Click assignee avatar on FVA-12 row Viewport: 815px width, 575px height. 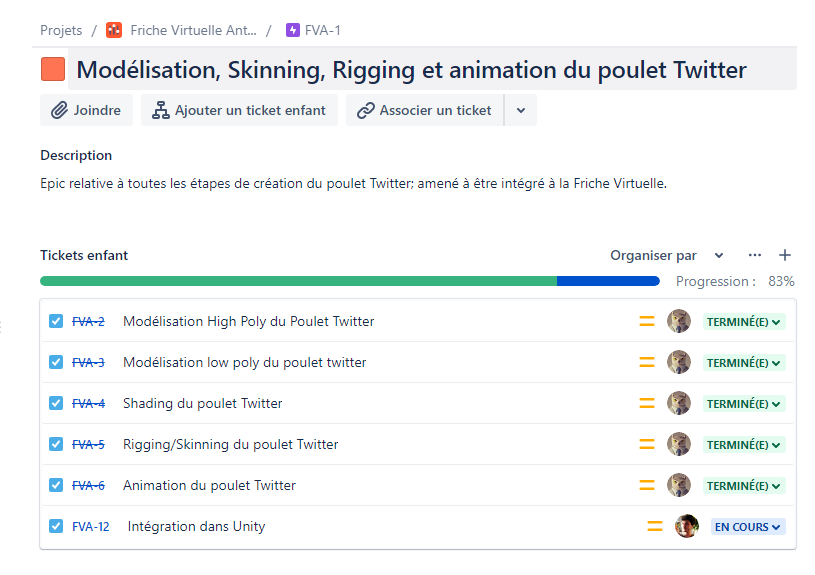coord(686,526)
